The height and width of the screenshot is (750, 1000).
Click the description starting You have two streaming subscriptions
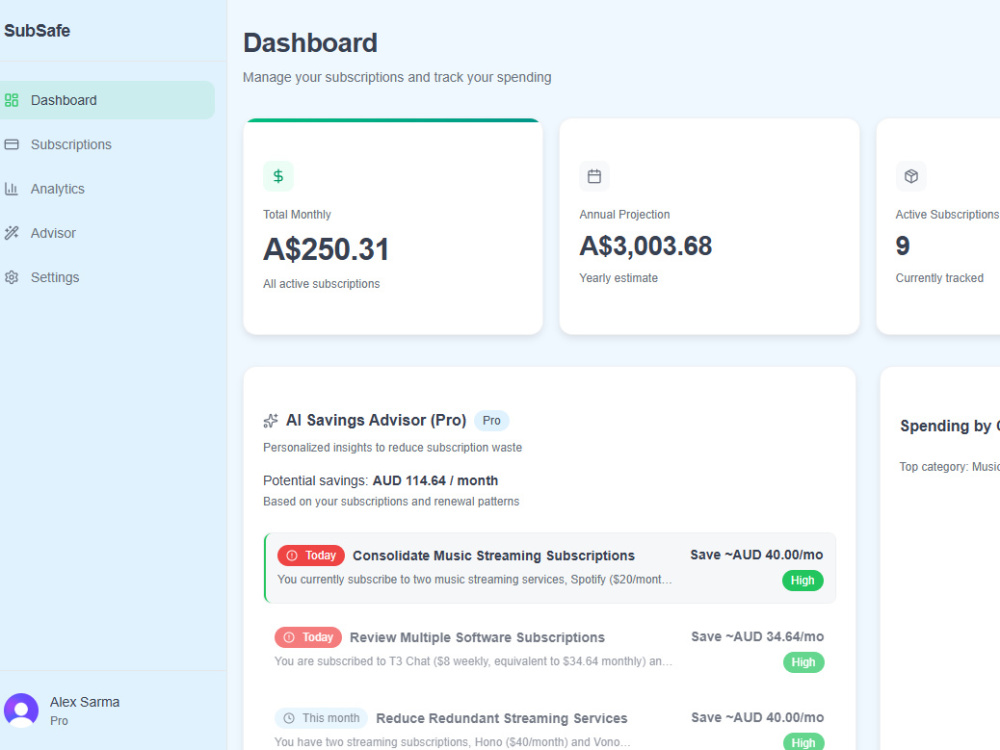[452, 742]
